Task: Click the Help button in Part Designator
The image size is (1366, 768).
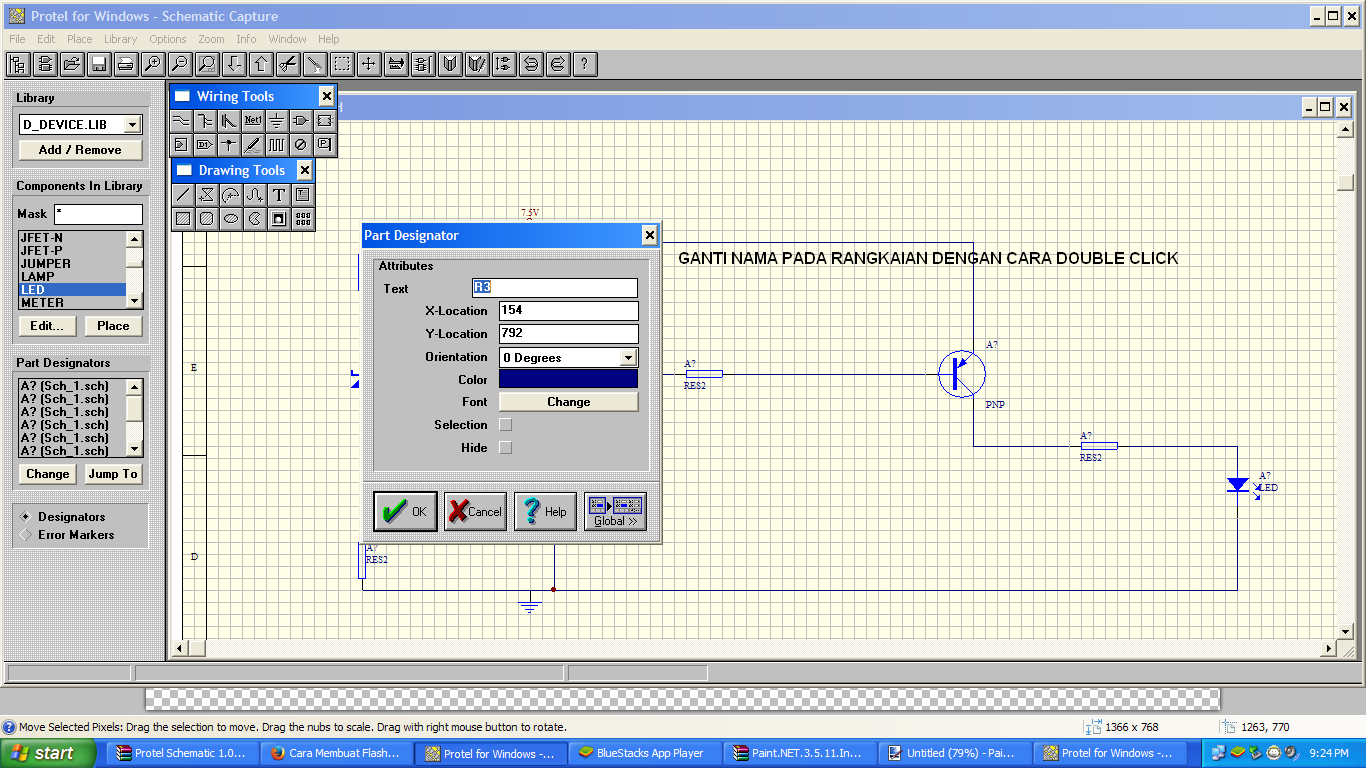Action: click(545, 511)
